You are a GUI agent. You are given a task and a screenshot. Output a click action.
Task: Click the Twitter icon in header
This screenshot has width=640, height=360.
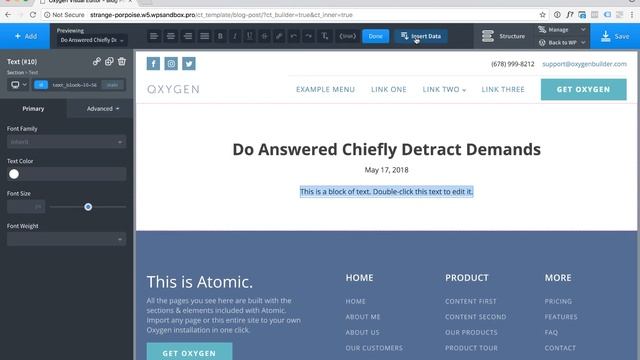[x=189, y=64]
